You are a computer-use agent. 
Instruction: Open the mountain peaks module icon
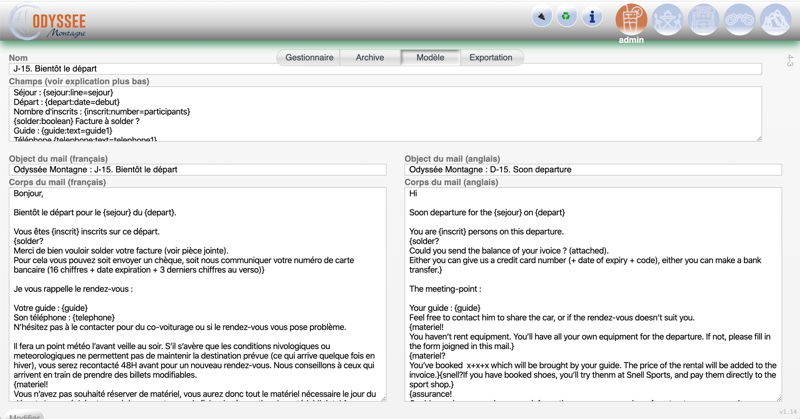(775, 19)
